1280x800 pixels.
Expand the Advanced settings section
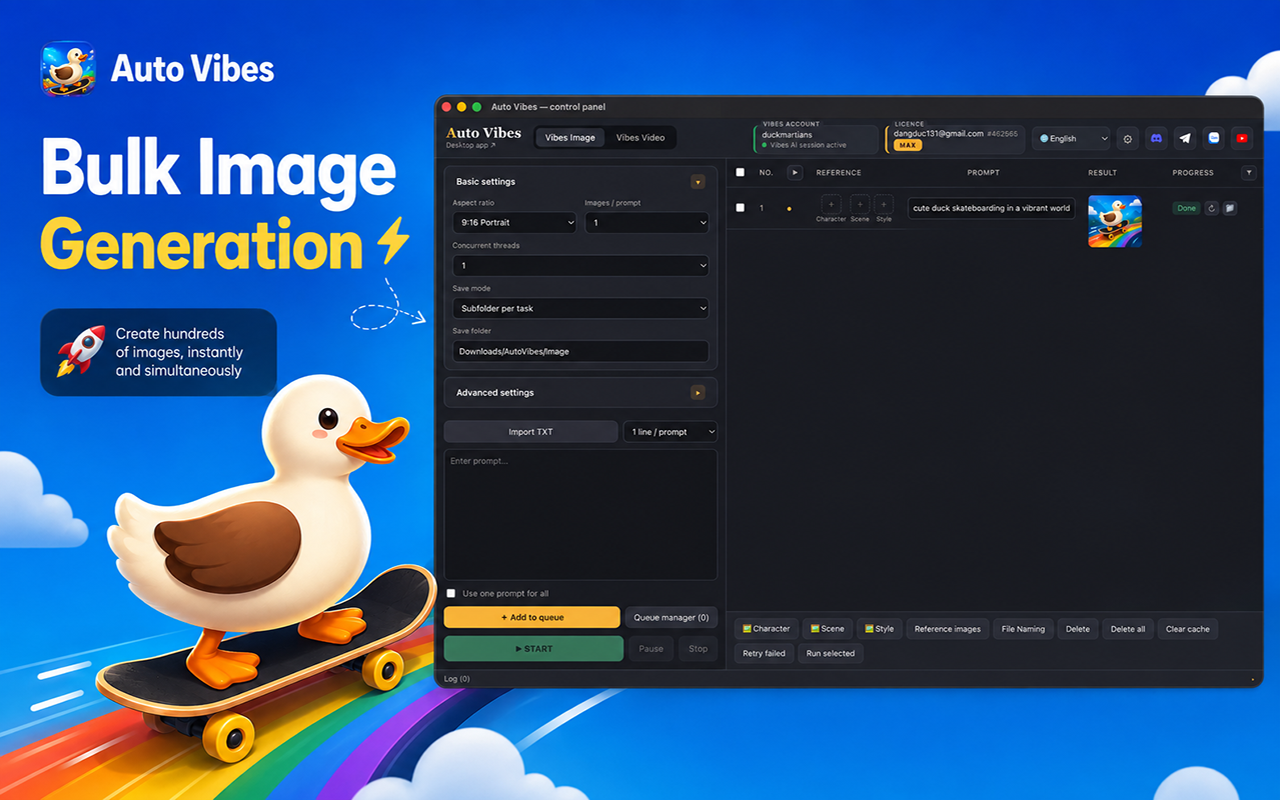(x=698, y=392)
